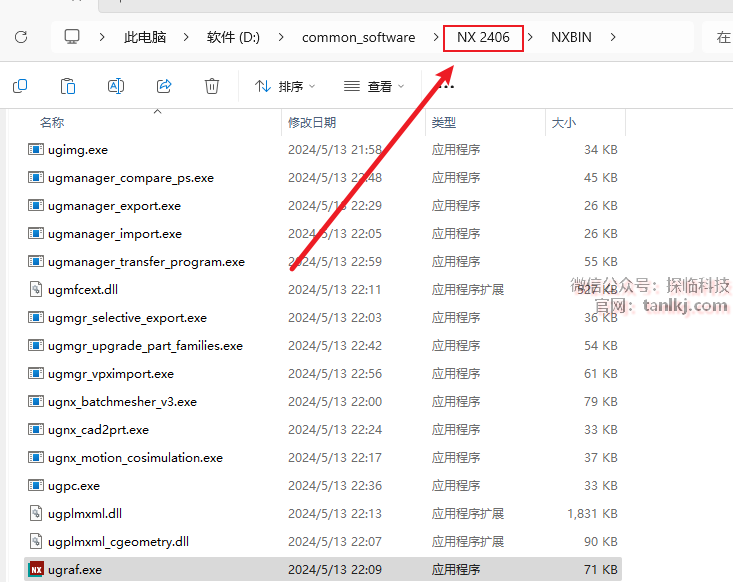Expand the chevron after NXBIN in the path
Viewport: 733px width, 582px height.
(x=613, y=37)
